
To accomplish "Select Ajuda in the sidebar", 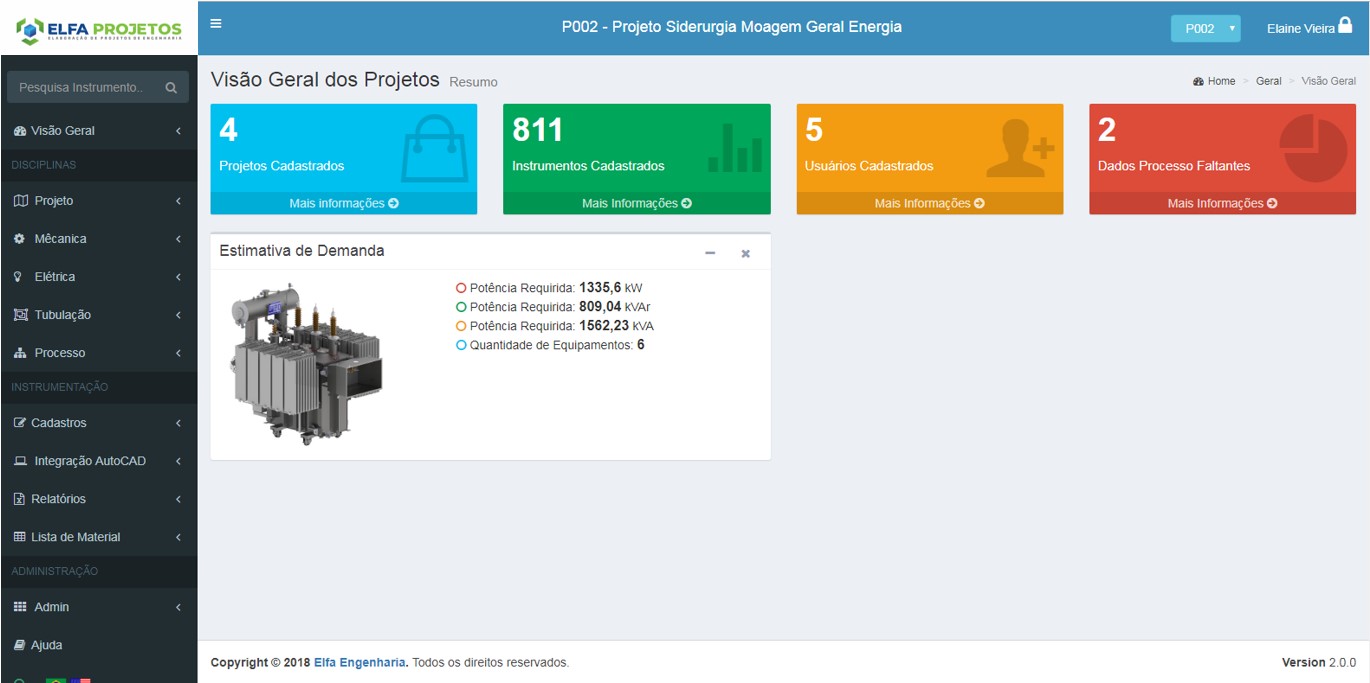I will [47, 645].
